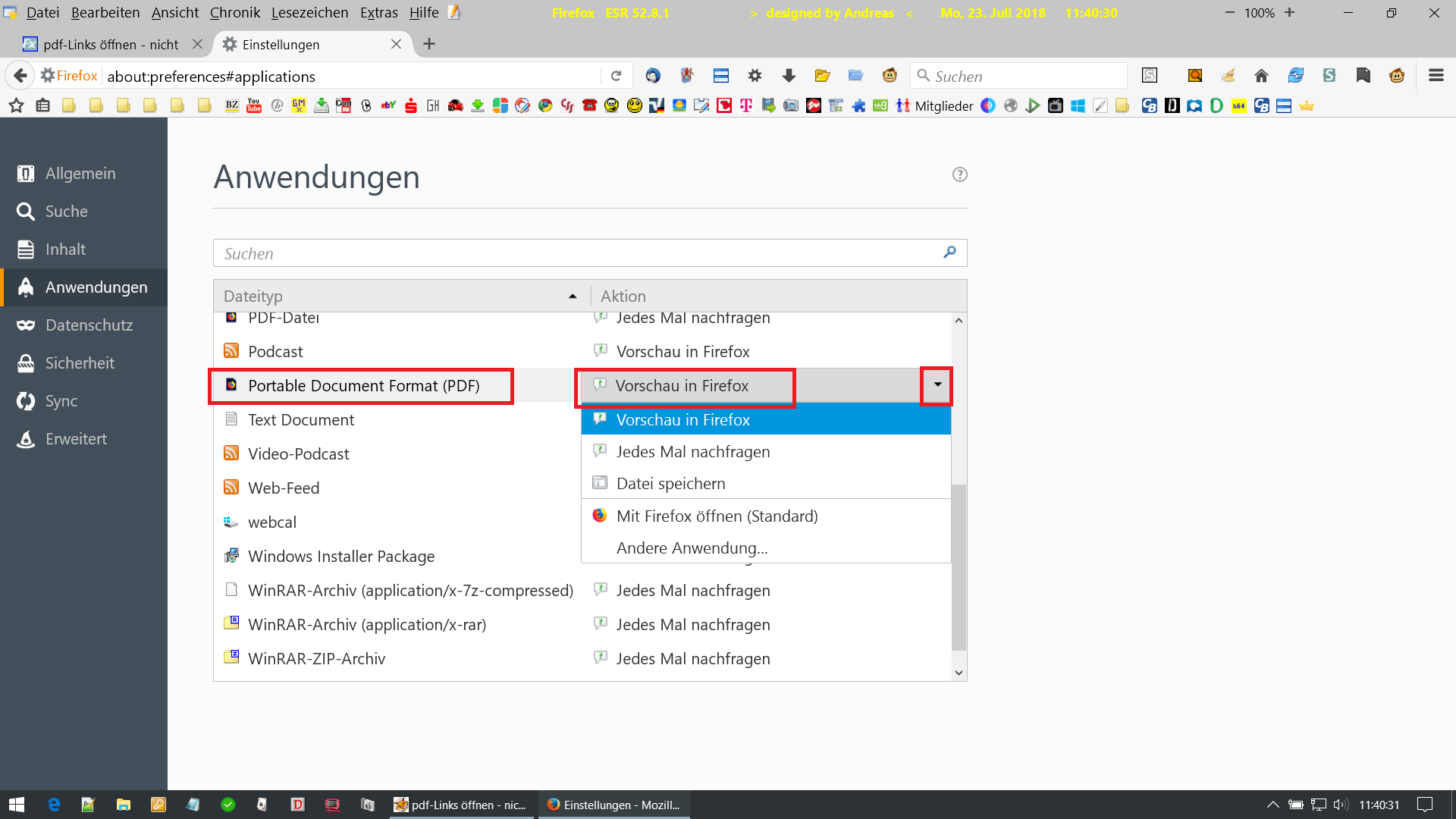Viewport: 1456px width, 819px height.
Task: Click the toolbar gear settings icon
Action: (755, 76)
